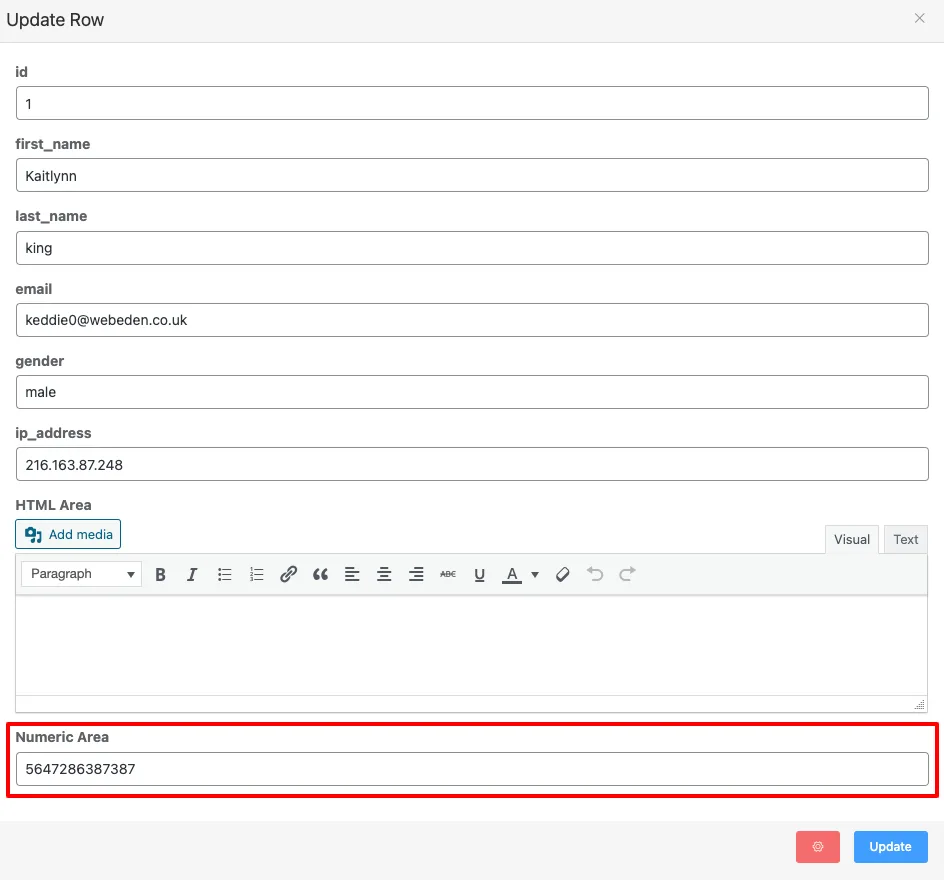Screen dimensions: 944x880
Task: Apply blockquote formatting
Action: pos(320,574)
